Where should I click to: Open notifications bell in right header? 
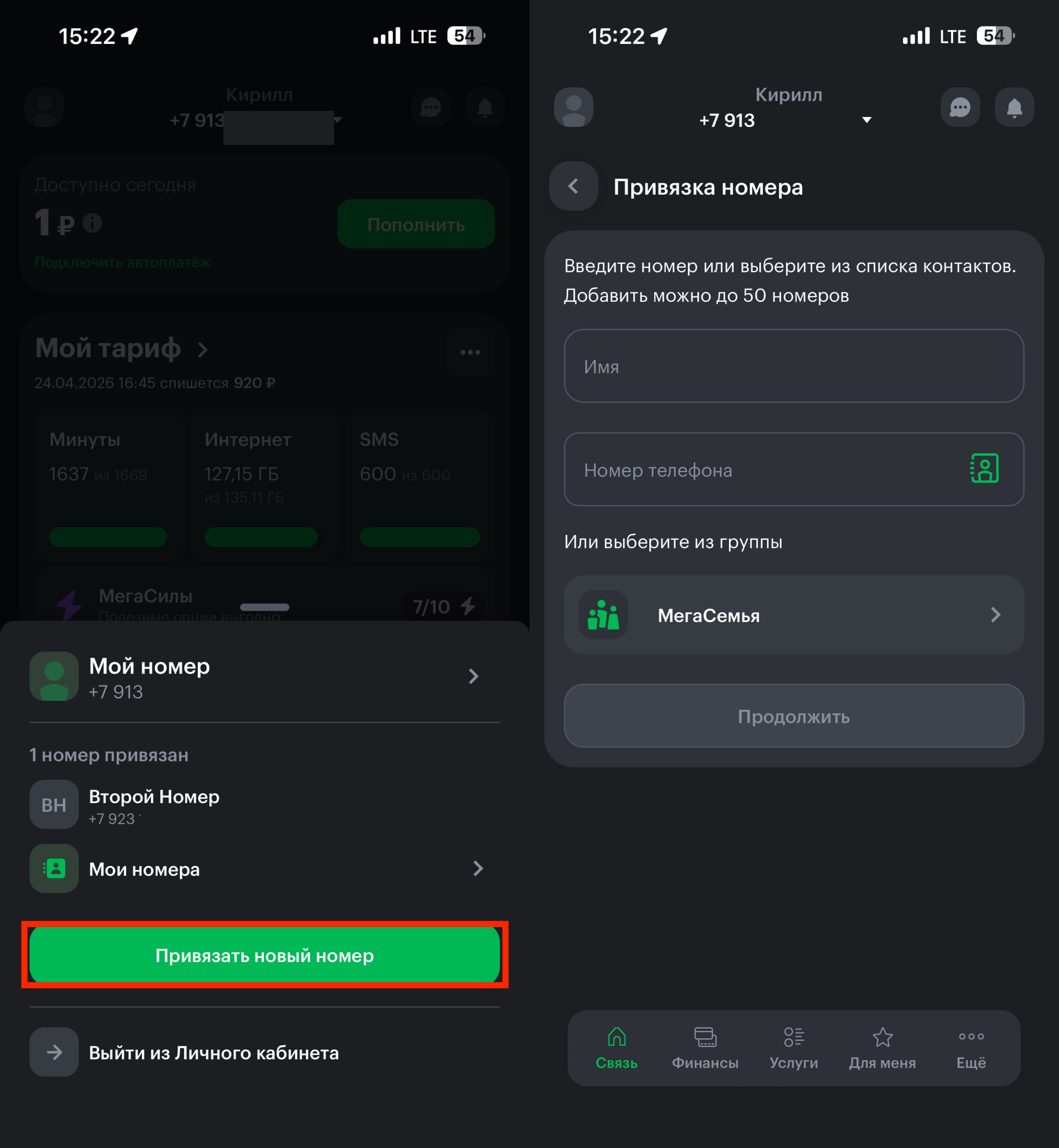pos(1014,107)
